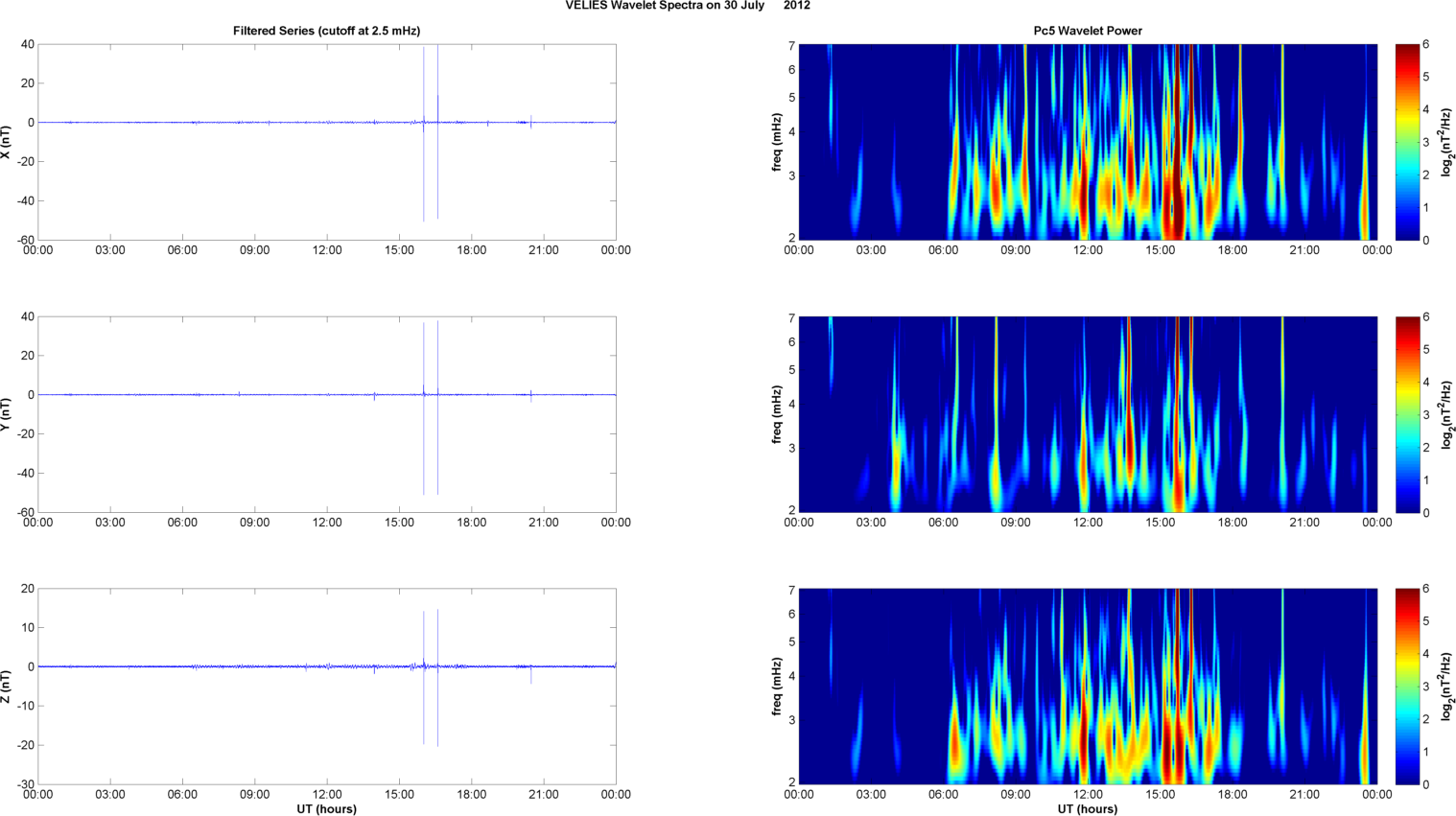Click the middle spectrogram's color bar

(1406, 414)
